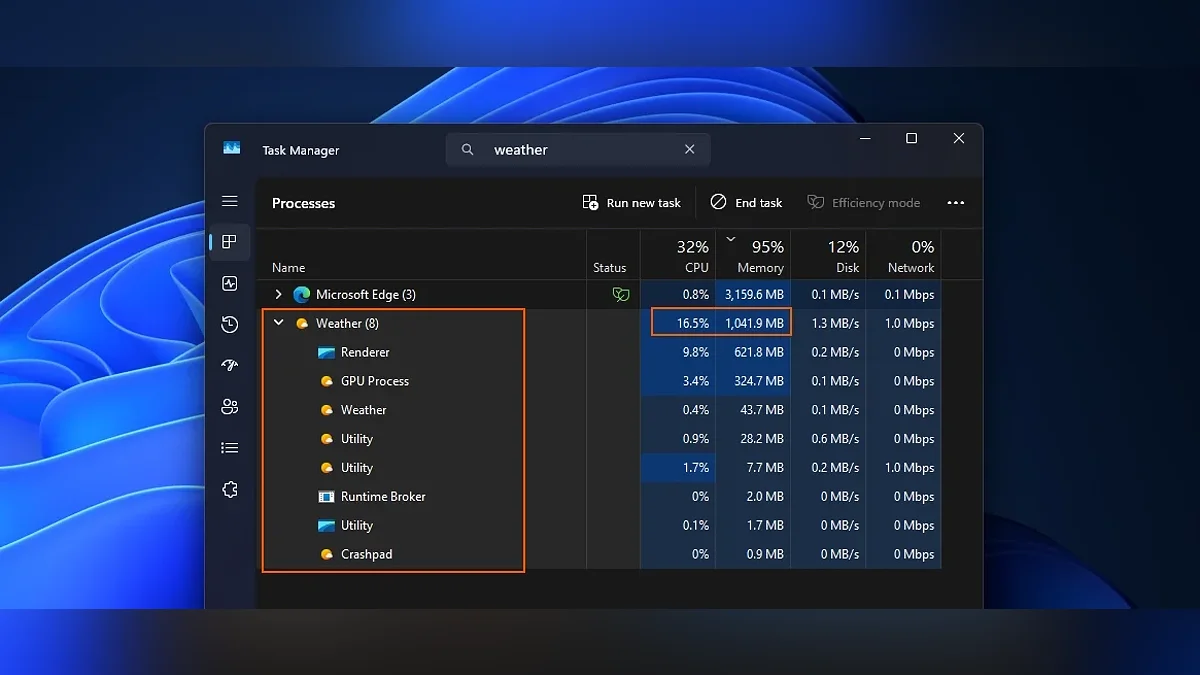The image size is (1200, 675).
Task: Select the Crashpad row
Action: 599,554
